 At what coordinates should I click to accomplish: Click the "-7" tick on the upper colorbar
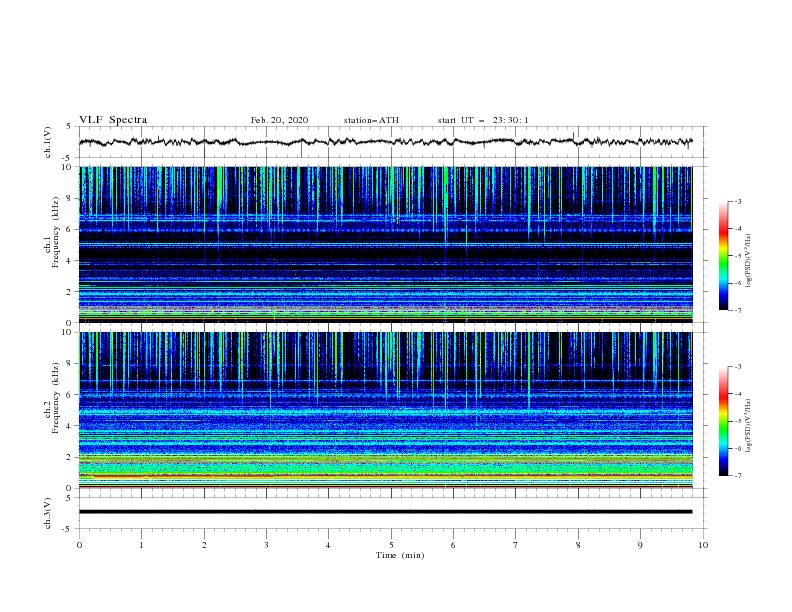(x=737, y=311)
